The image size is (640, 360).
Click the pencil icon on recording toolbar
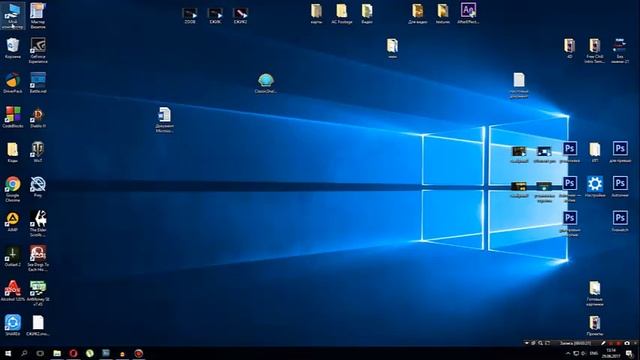[603, 343]
